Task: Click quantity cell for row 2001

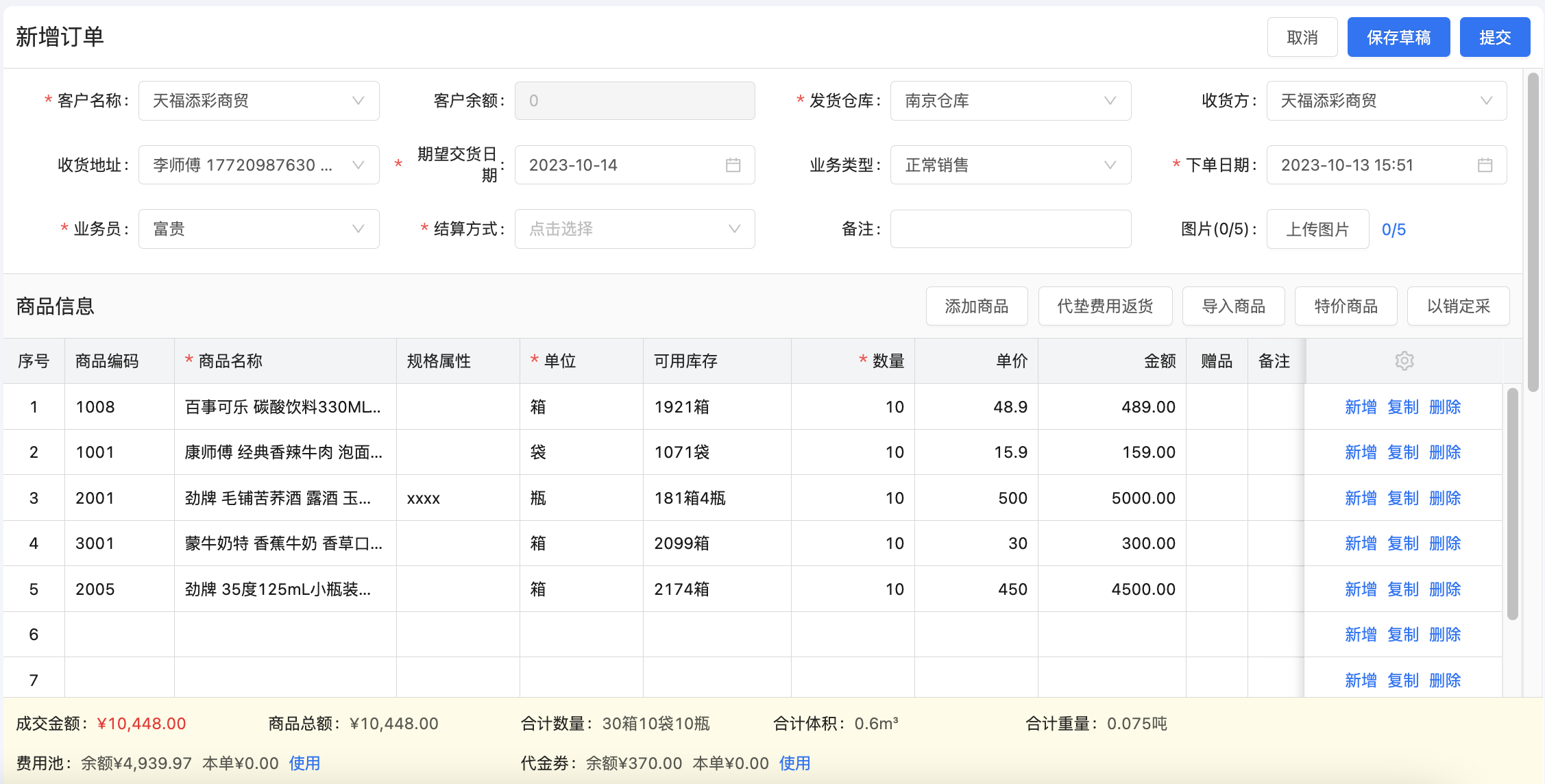Action: (853, 498)
